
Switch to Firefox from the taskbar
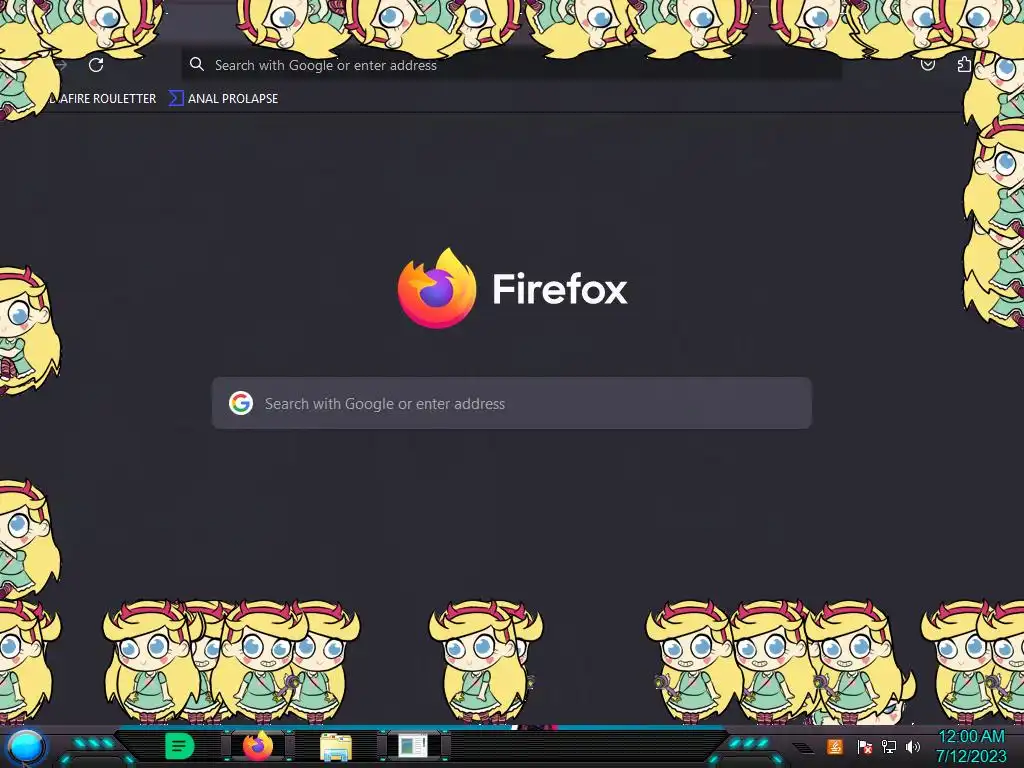258,746
